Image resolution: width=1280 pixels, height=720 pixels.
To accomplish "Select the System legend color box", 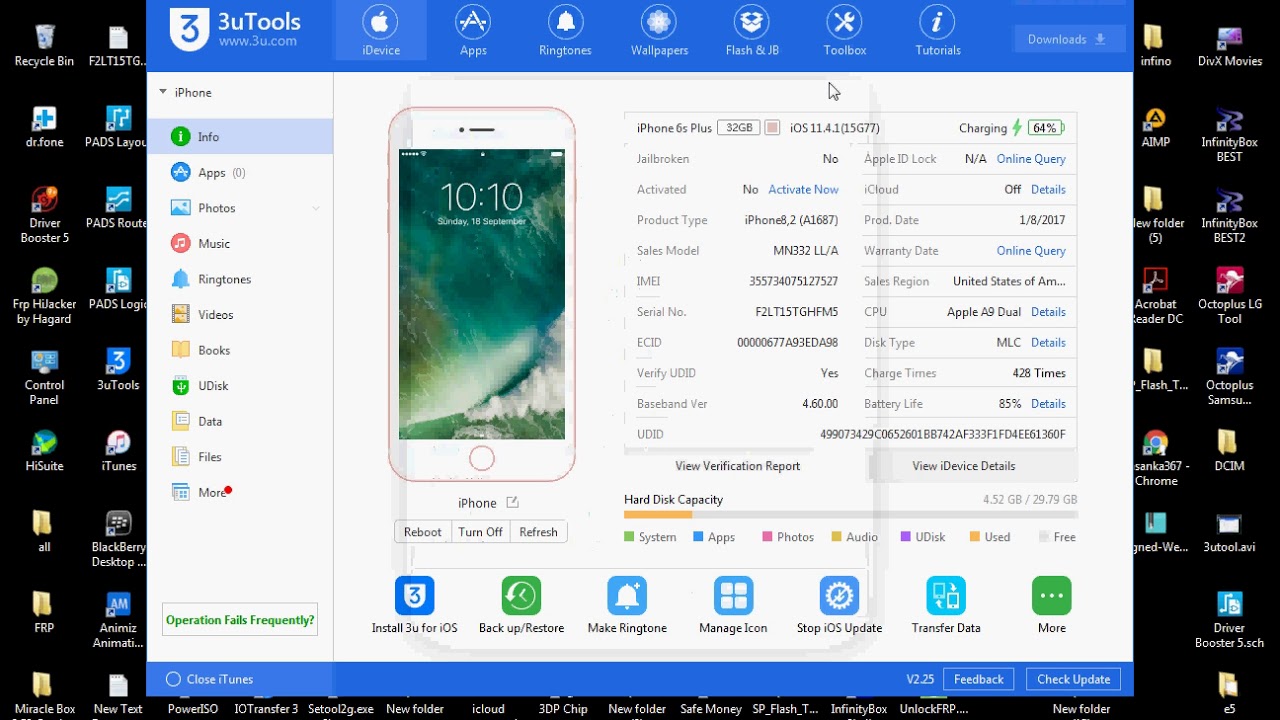I will (631, 537).
